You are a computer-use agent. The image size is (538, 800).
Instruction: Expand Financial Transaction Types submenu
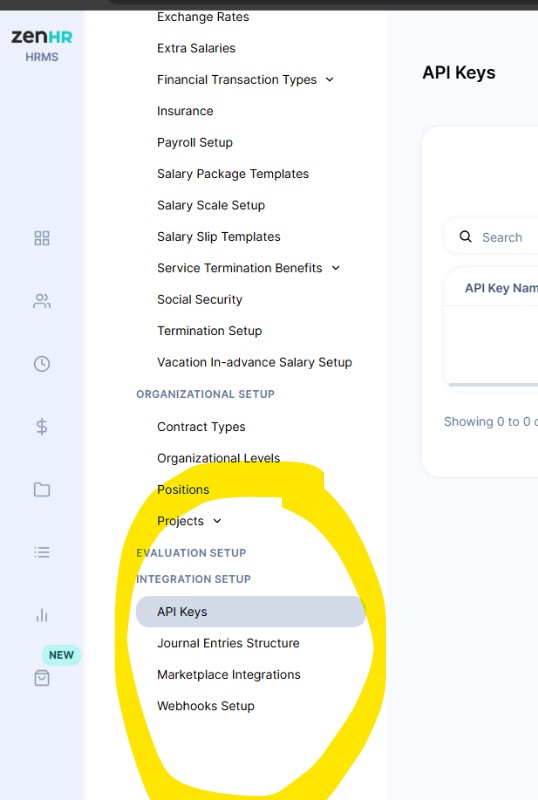click(x=330, y=80)
